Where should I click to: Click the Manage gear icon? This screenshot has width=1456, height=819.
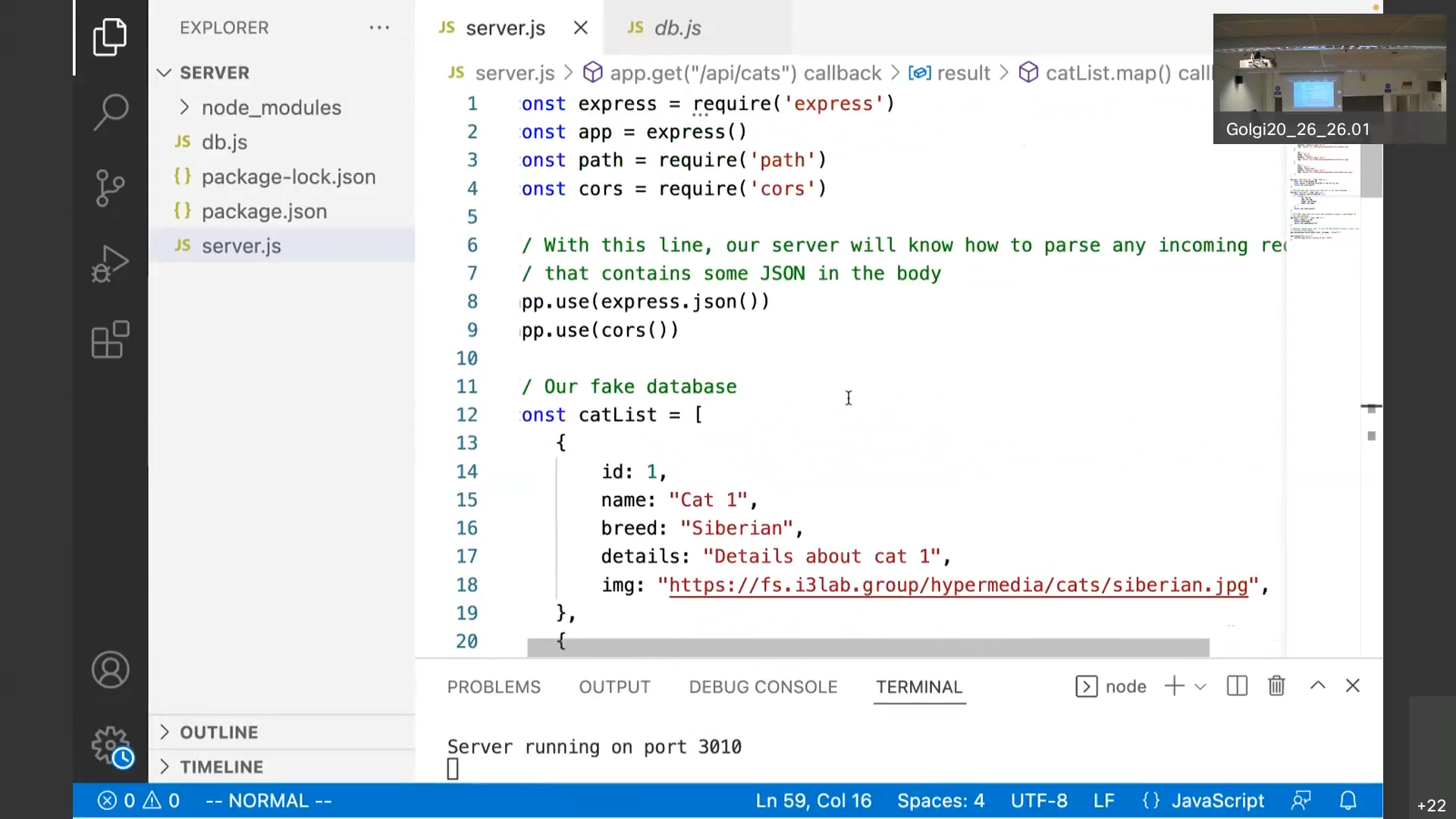click(111, 745)
